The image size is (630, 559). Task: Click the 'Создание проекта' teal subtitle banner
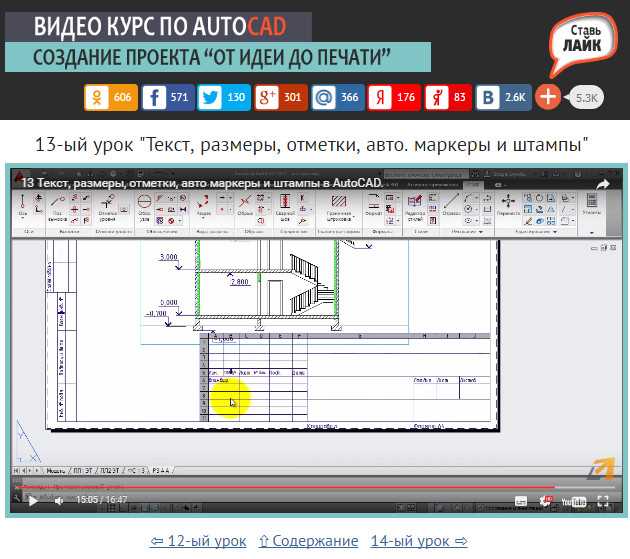point(218,57)
